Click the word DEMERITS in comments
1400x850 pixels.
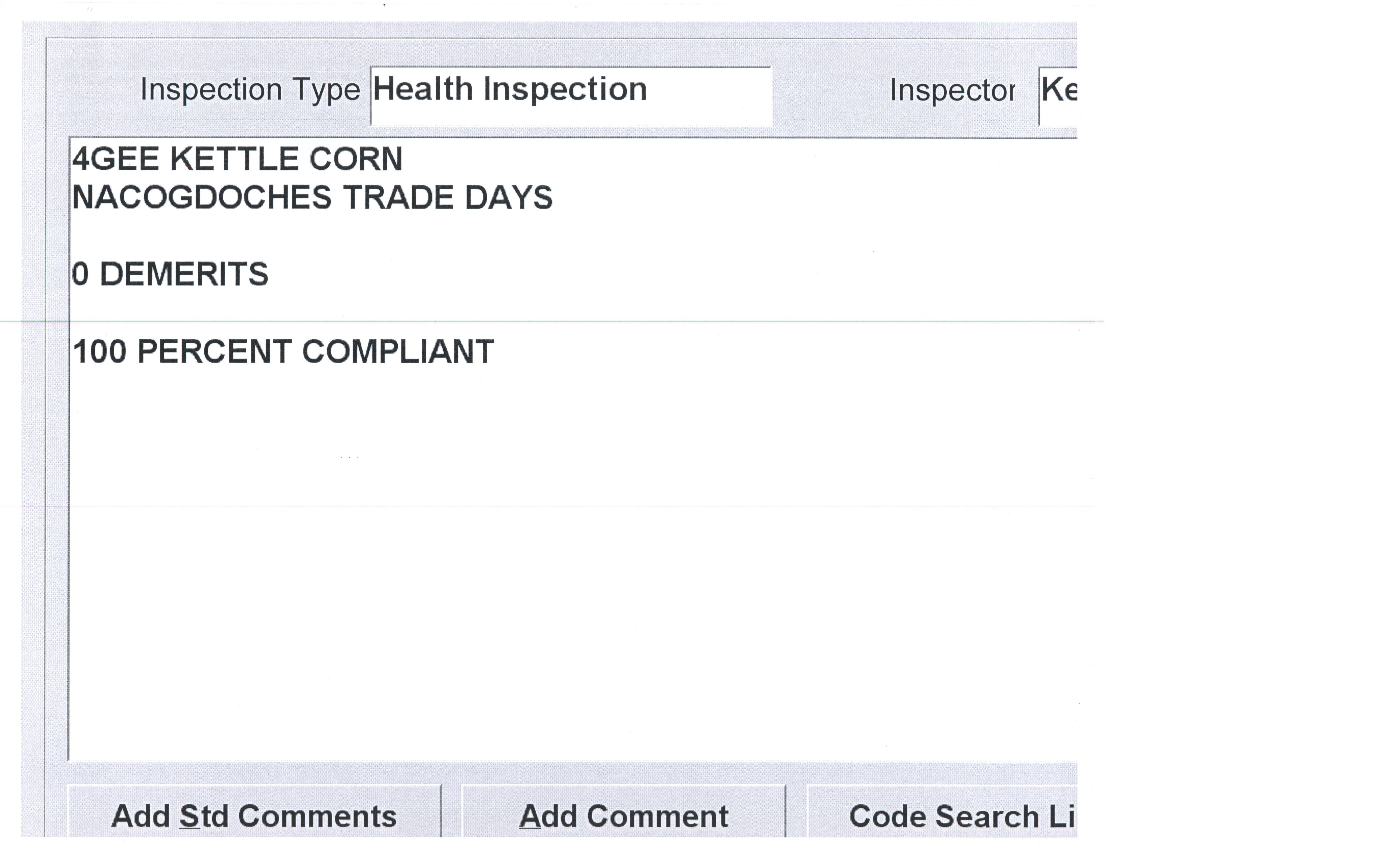point(184,274)
